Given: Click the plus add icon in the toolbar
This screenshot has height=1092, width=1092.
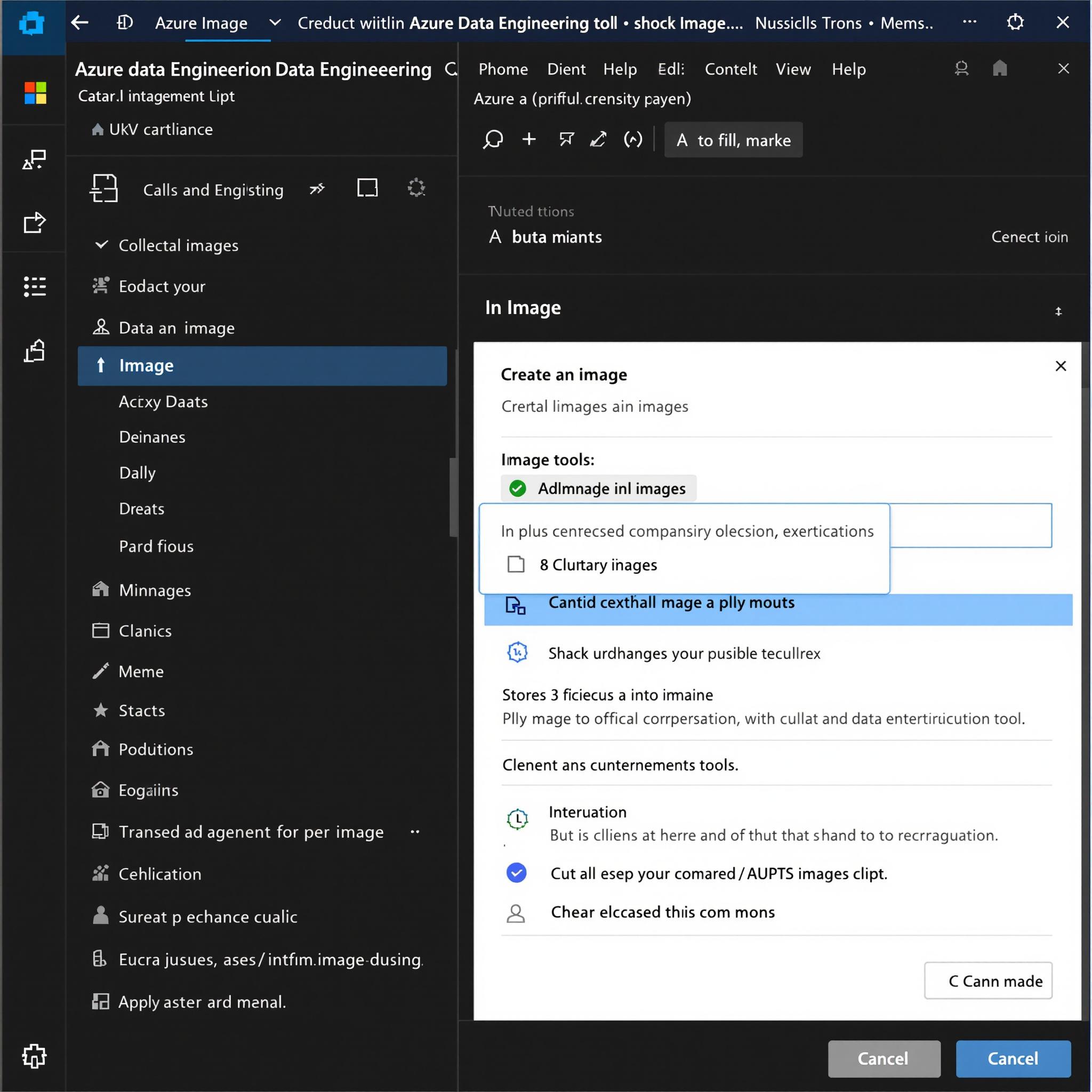Looking at the screenshot, I should click(x=528, y=139).
